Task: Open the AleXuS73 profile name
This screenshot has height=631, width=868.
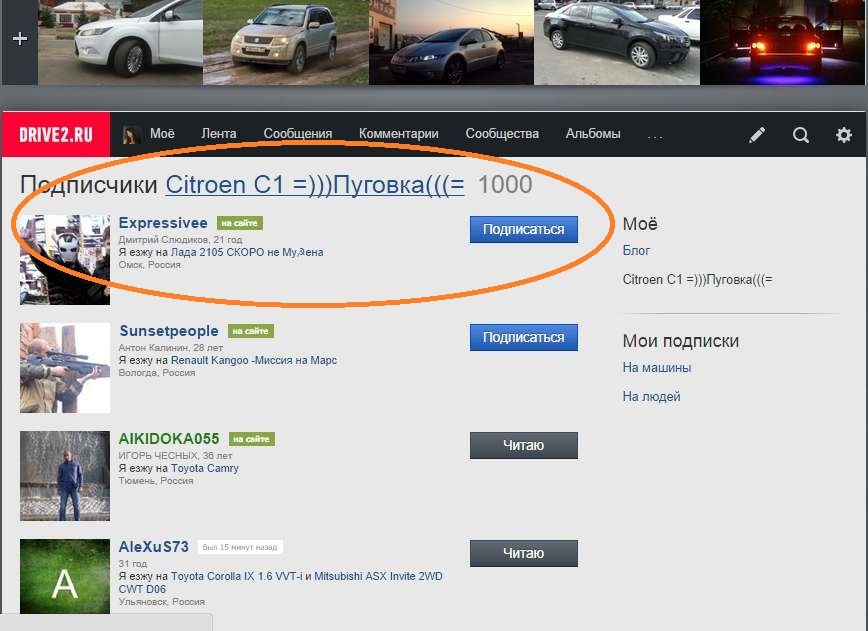Action: [153, 546]
